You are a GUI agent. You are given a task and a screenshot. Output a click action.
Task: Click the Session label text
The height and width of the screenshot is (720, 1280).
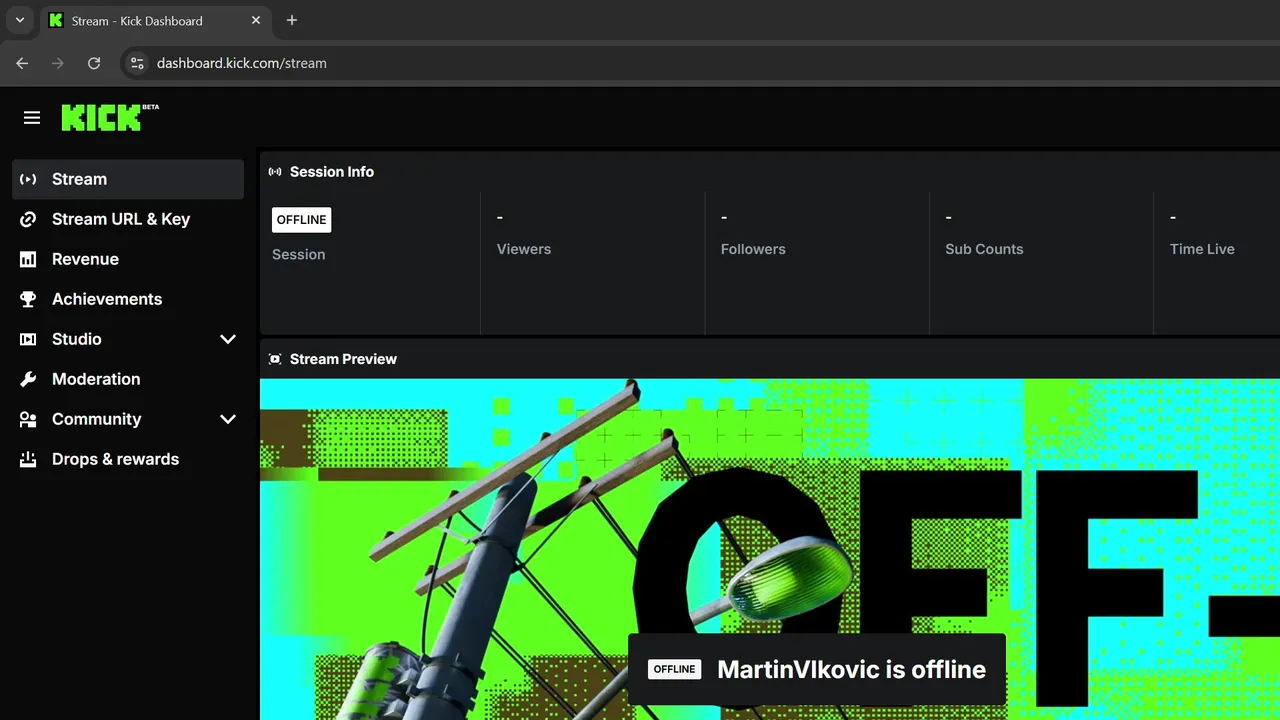298,255
